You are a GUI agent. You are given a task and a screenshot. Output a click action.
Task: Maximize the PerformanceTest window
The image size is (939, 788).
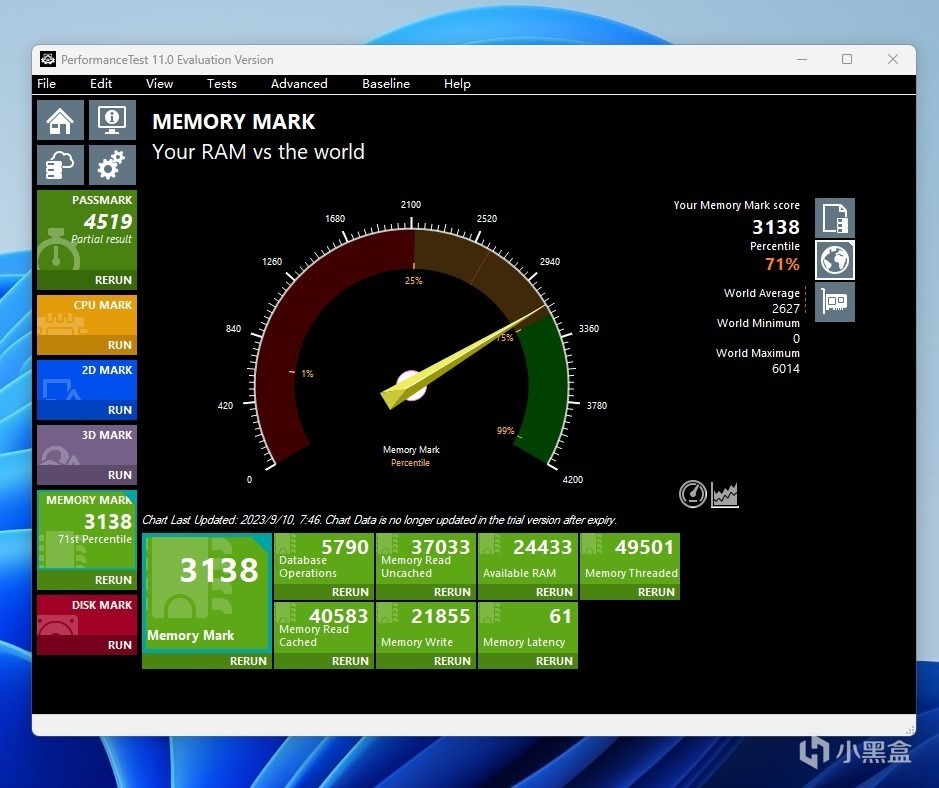[x=847, y=59]
